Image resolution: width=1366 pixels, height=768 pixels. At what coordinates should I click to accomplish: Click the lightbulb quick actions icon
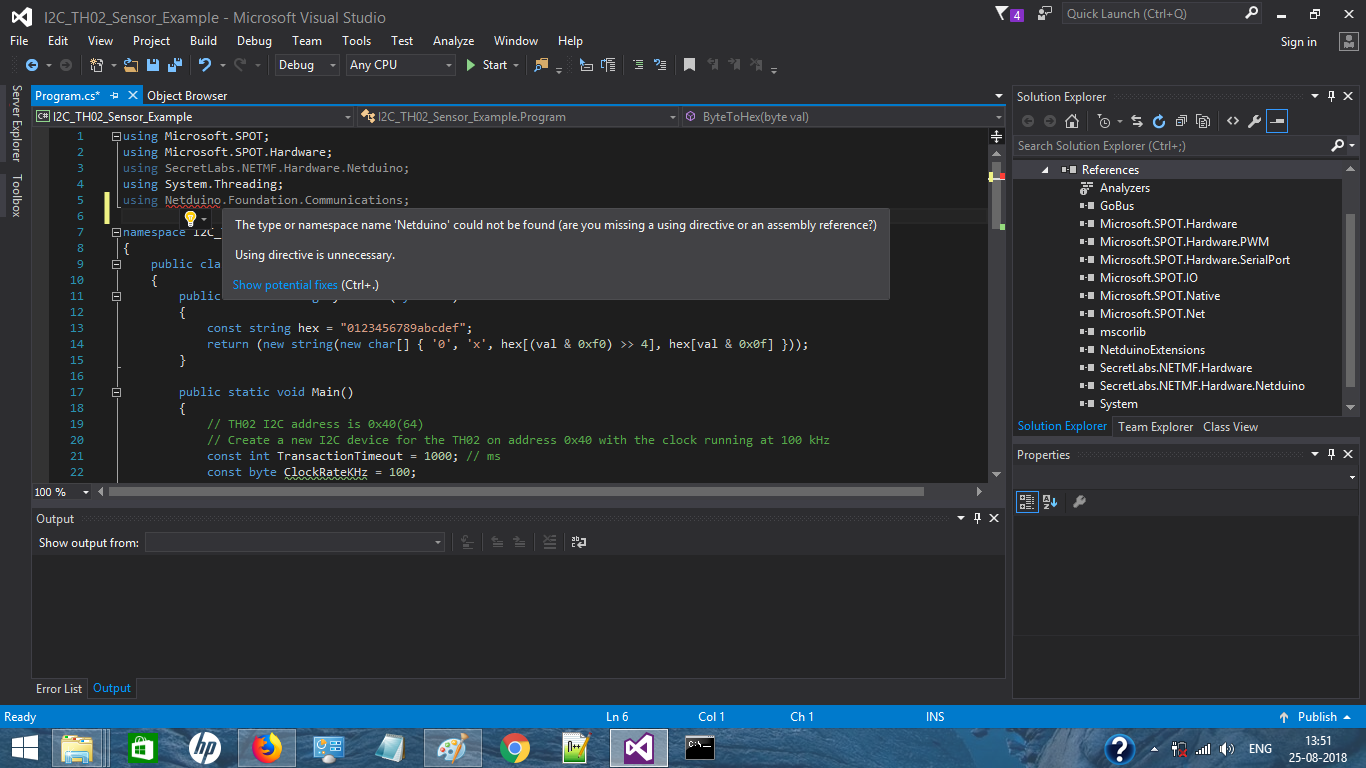(x=190, y=218)
